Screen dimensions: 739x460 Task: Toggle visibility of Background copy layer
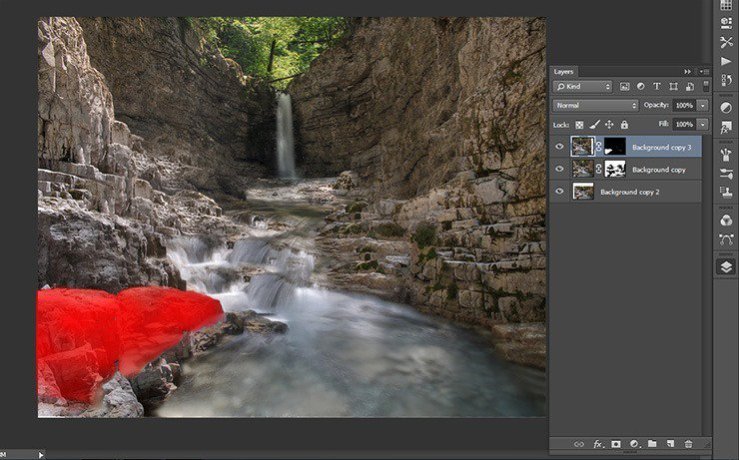560,169
